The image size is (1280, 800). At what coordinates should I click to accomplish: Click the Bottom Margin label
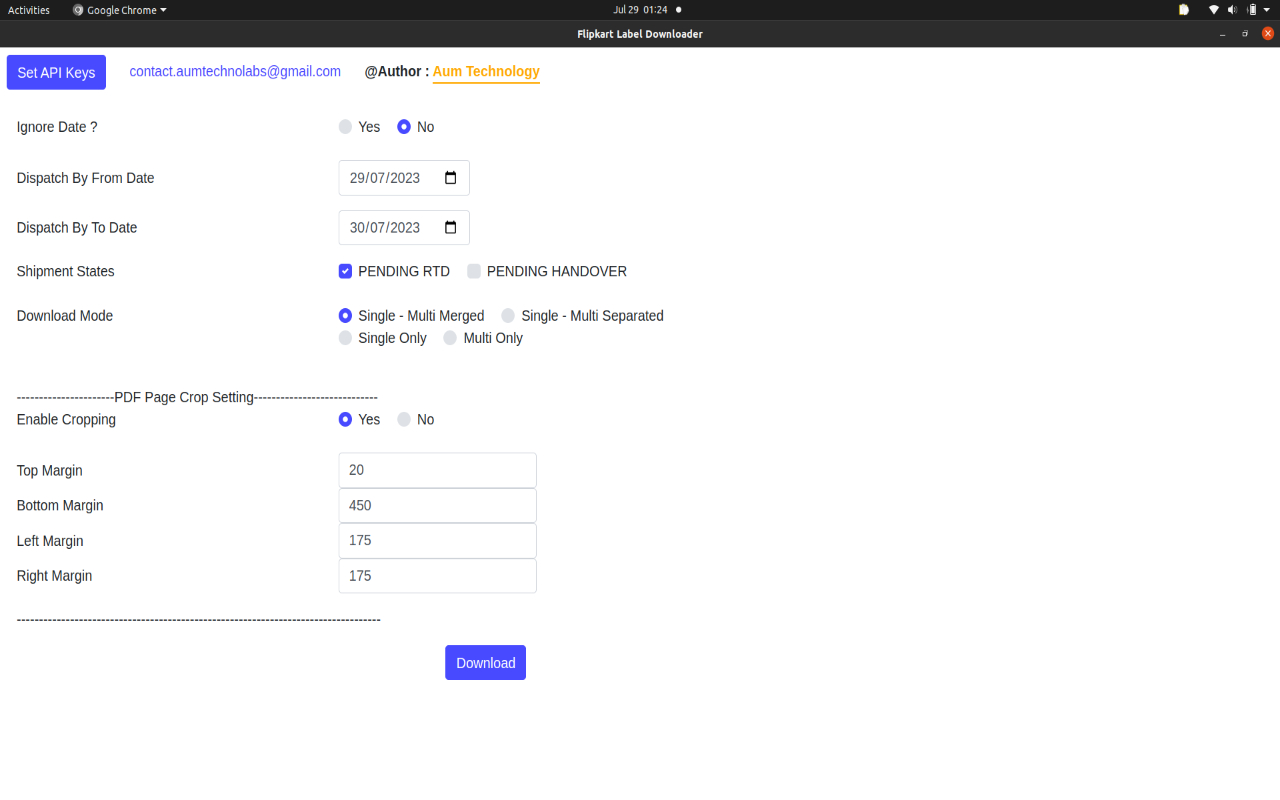point(60,506)
